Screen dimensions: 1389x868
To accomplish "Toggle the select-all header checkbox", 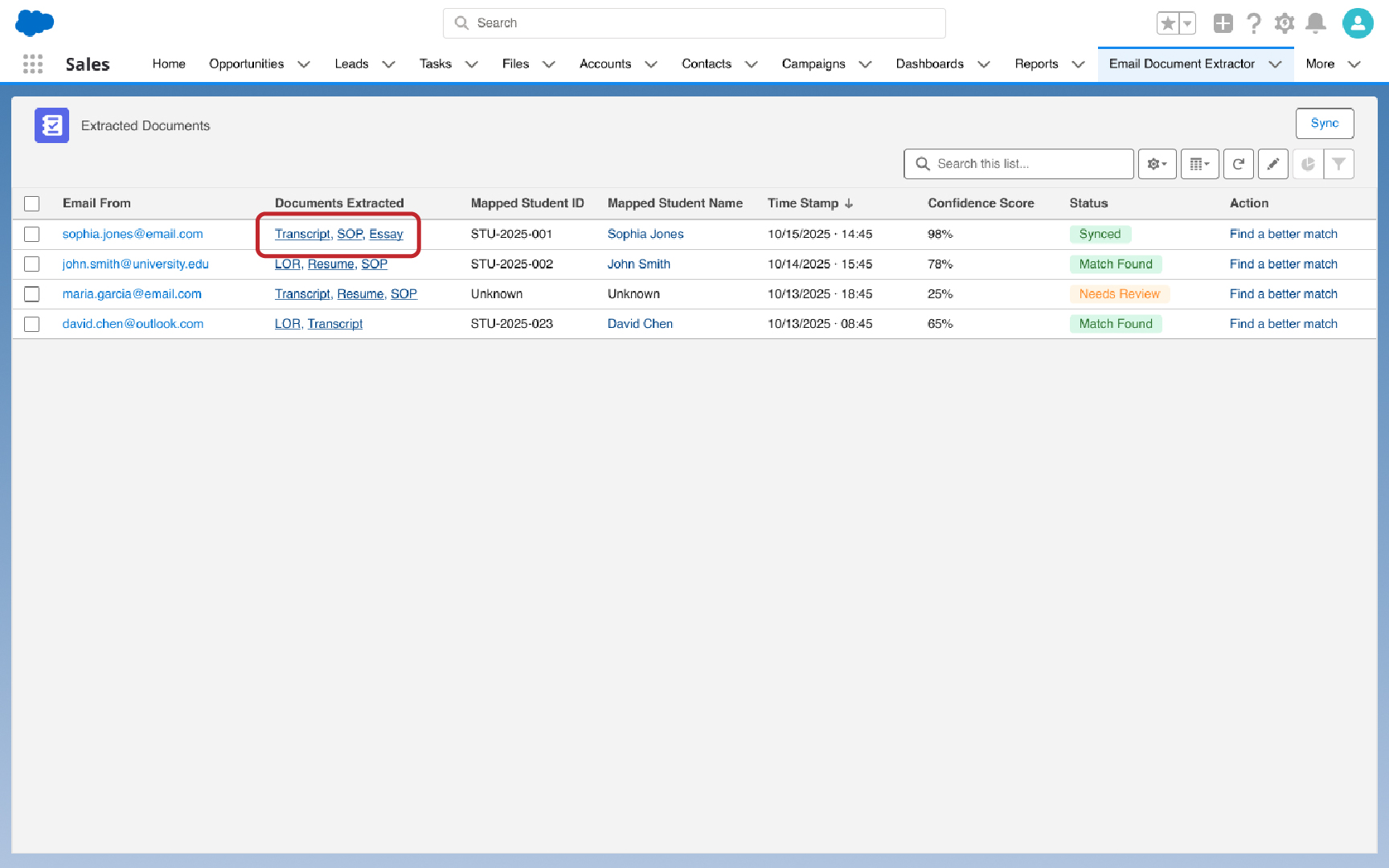I will point(32,203).
